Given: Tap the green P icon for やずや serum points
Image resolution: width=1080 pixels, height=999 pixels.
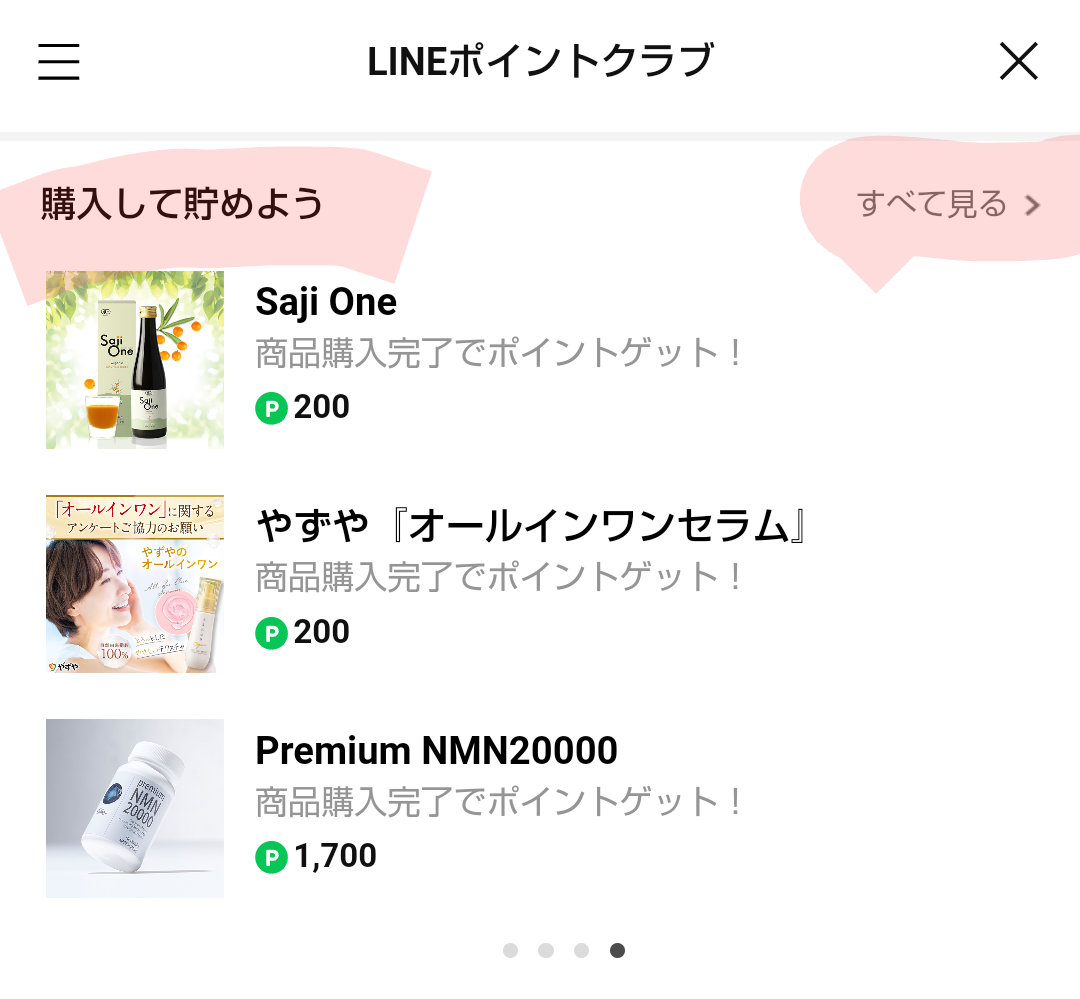Looking at the screenshot, I should 271,633.
